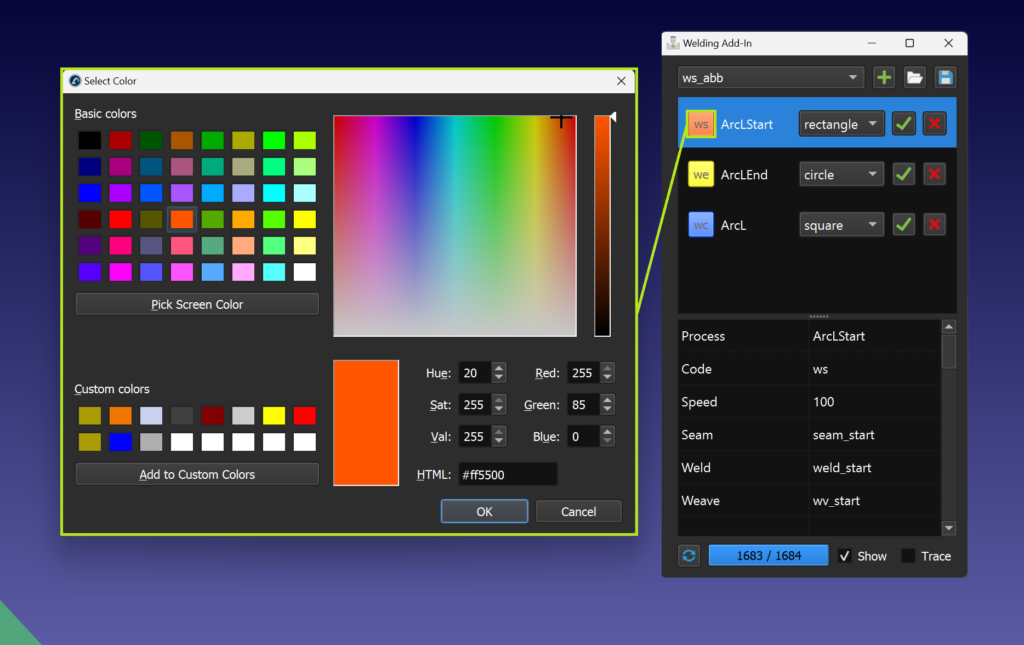Select the yellow 'we' marker icon beside ArcLEnd
Screen dimensions: 1024x645
(700, 174)
